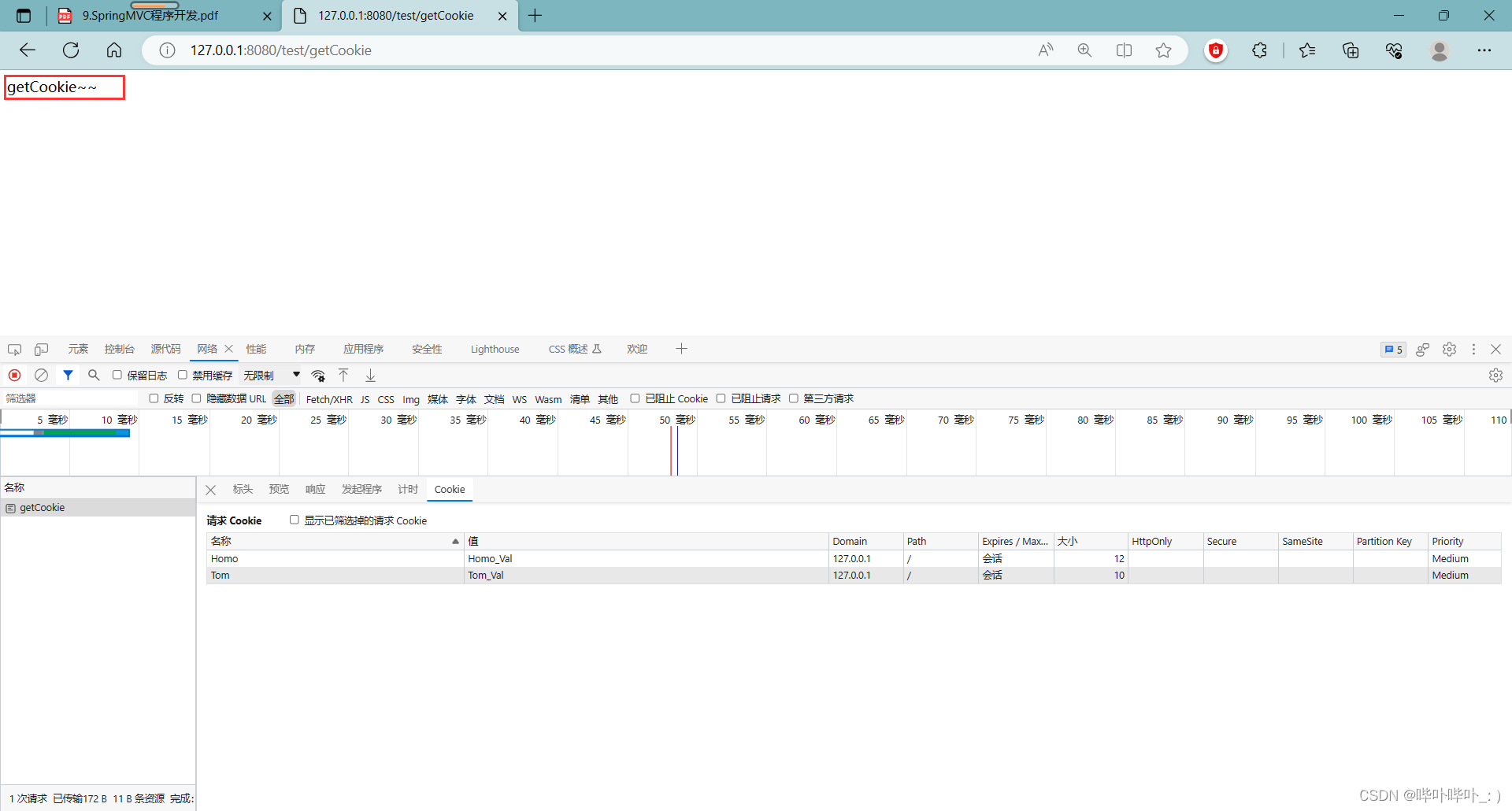Open Collections panel
The height and width of the screenshot is (811, 1512).
point(1351,50)
